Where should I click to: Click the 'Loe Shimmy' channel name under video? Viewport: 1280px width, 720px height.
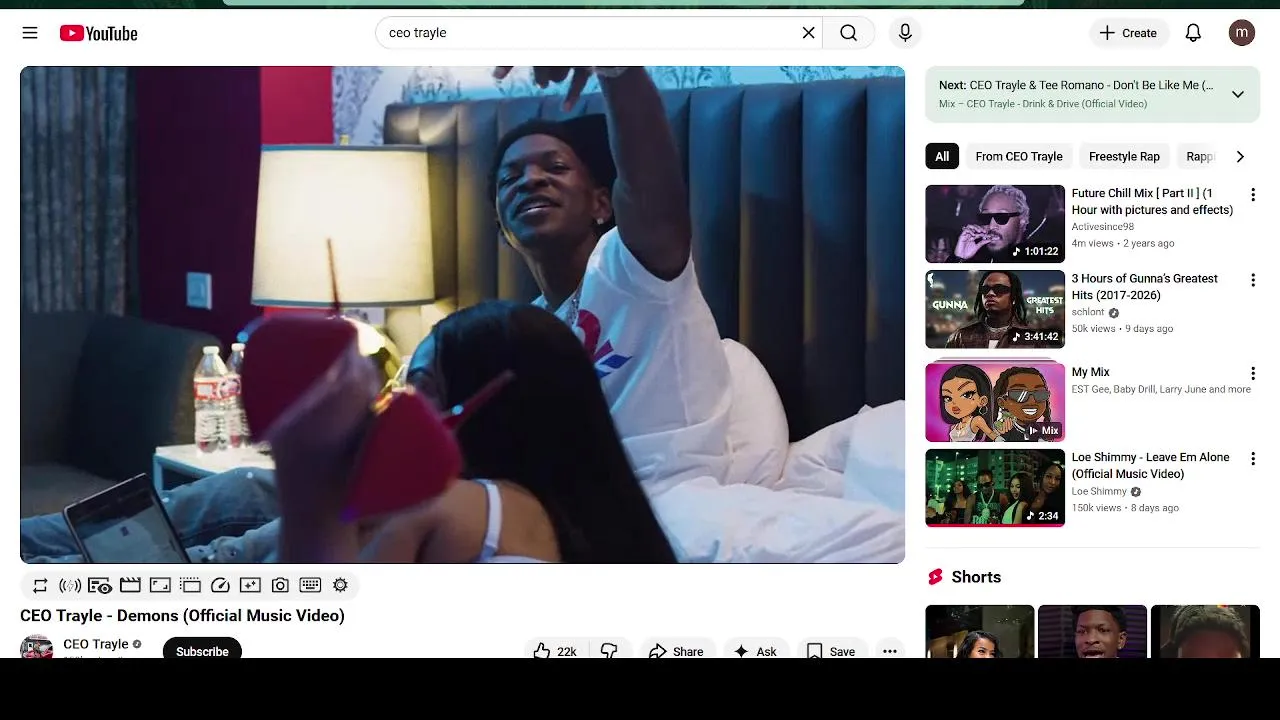[1099, 491]
